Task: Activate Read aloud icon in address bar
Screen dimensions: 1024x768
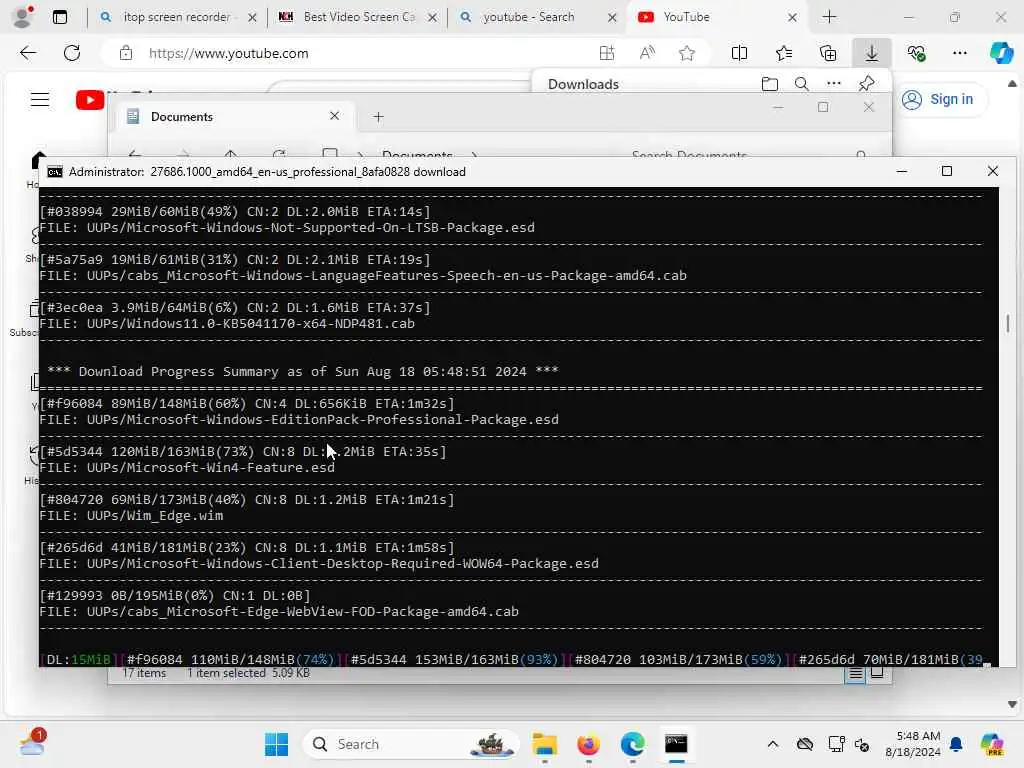Action: point(647,53)
